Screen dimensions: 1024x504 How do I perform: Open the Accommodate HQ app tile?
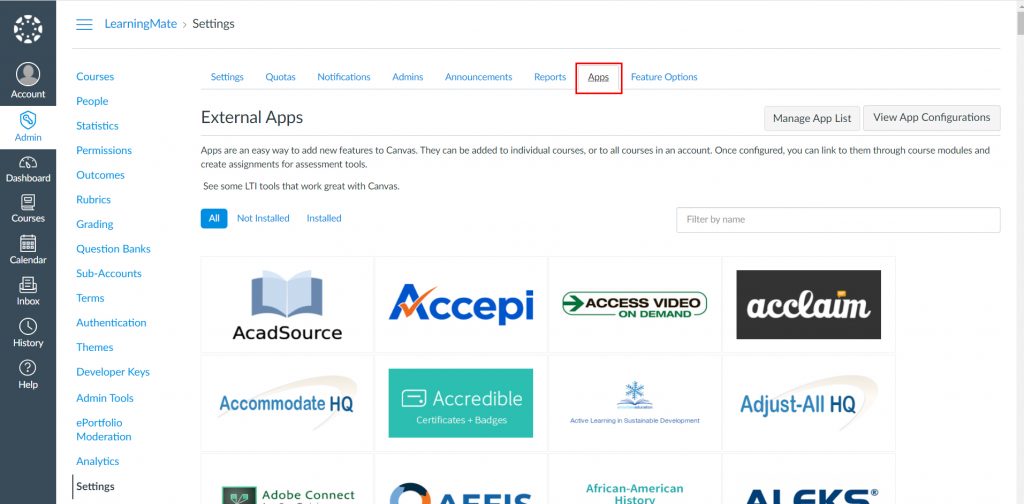click(x=287, y=403)
